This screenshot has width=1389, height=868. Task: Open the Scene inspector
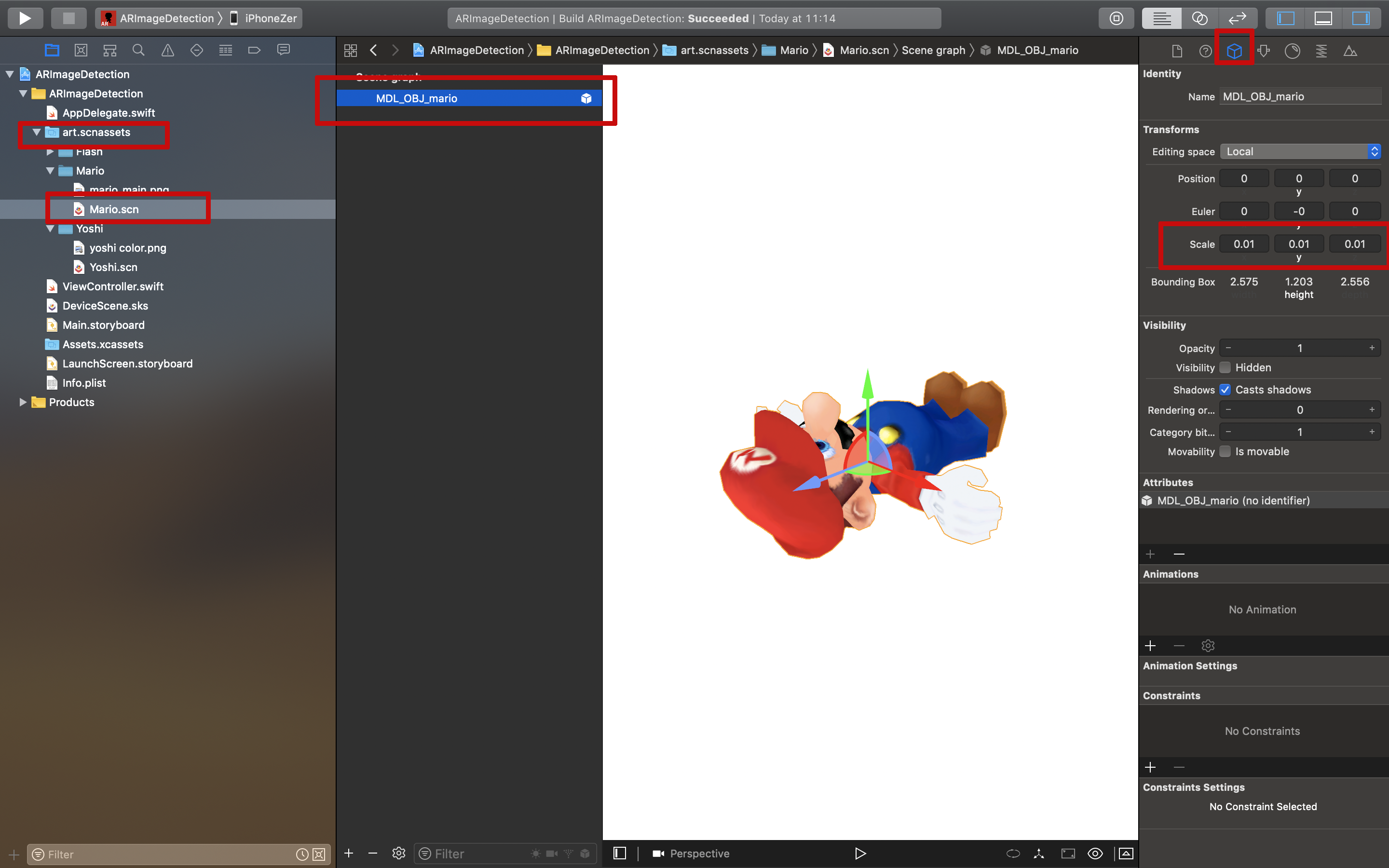1350,51
